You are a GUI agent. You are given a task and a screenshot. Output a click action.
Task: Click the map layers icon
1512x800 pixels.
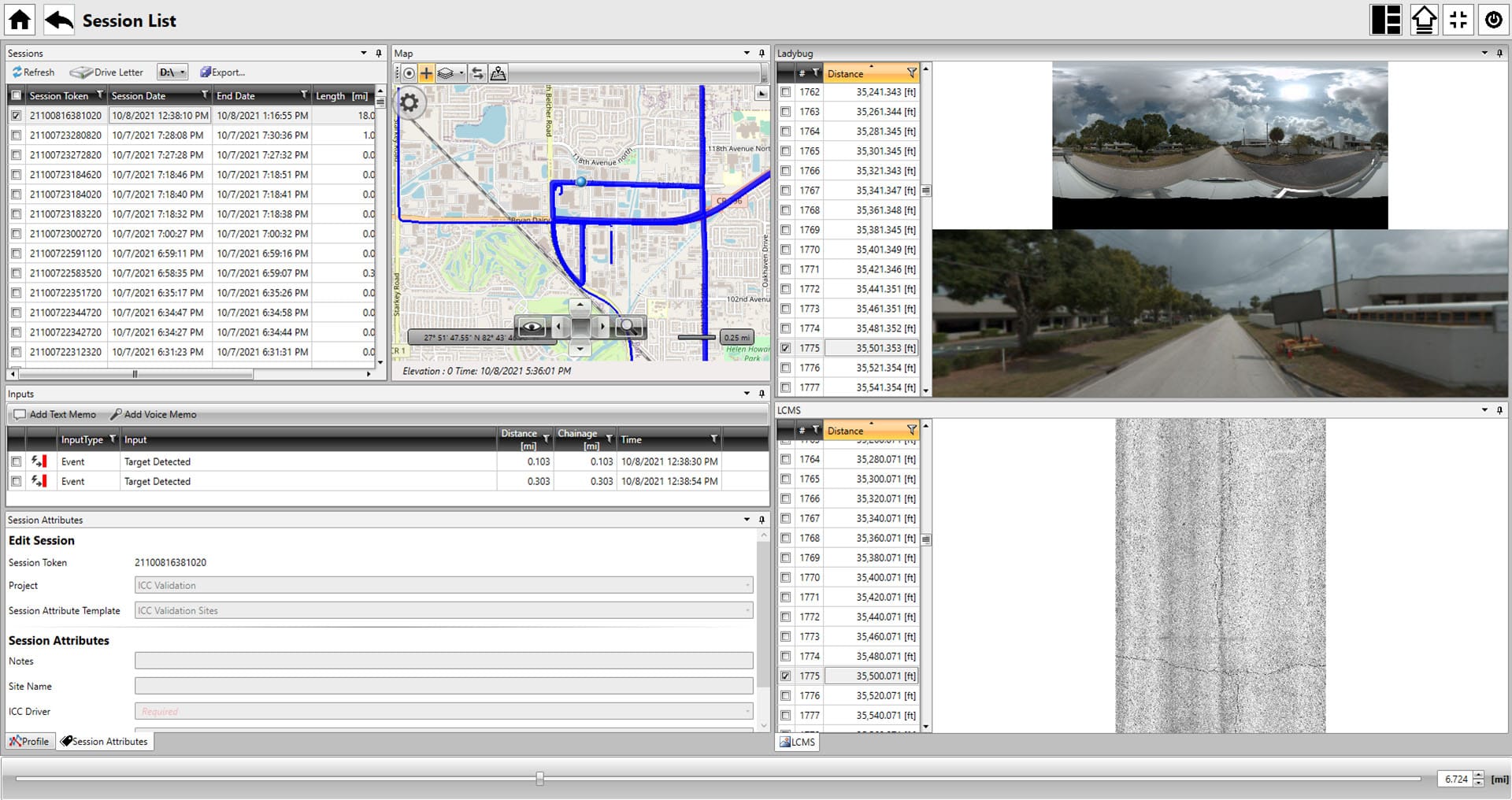point(446,73)
